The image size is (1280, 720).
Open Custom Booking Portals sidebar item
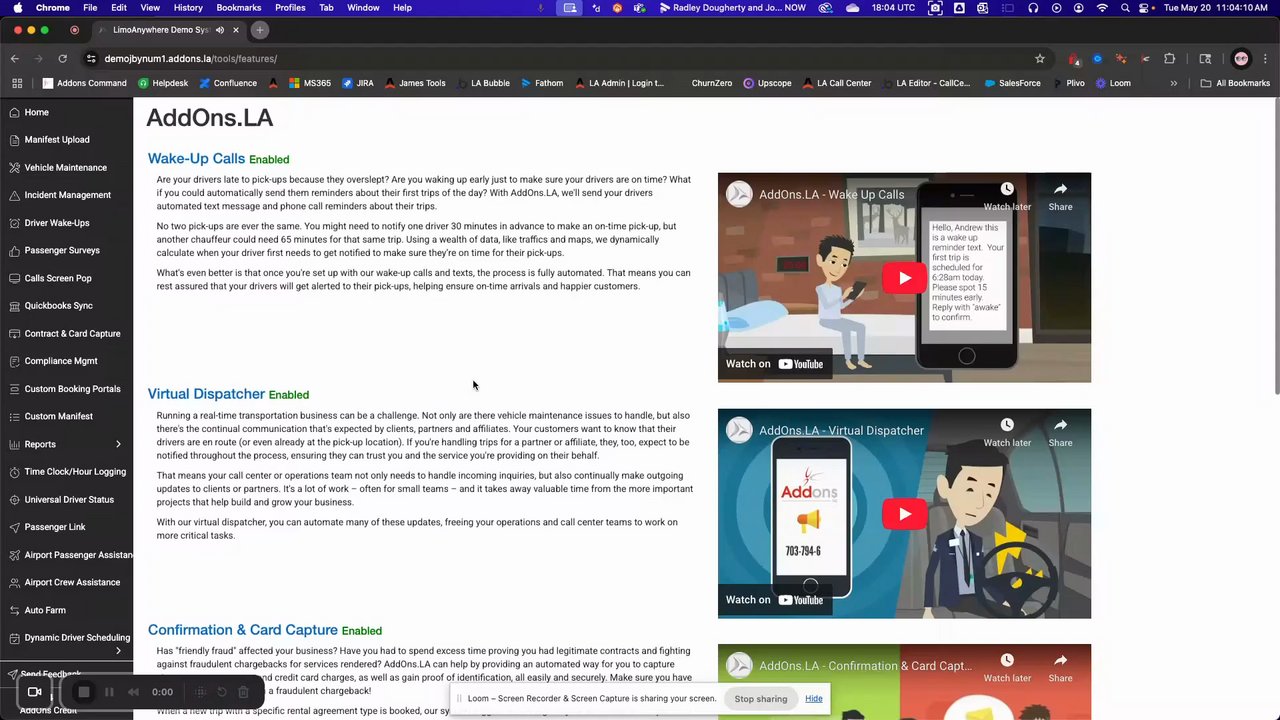[x=72, y=389]
